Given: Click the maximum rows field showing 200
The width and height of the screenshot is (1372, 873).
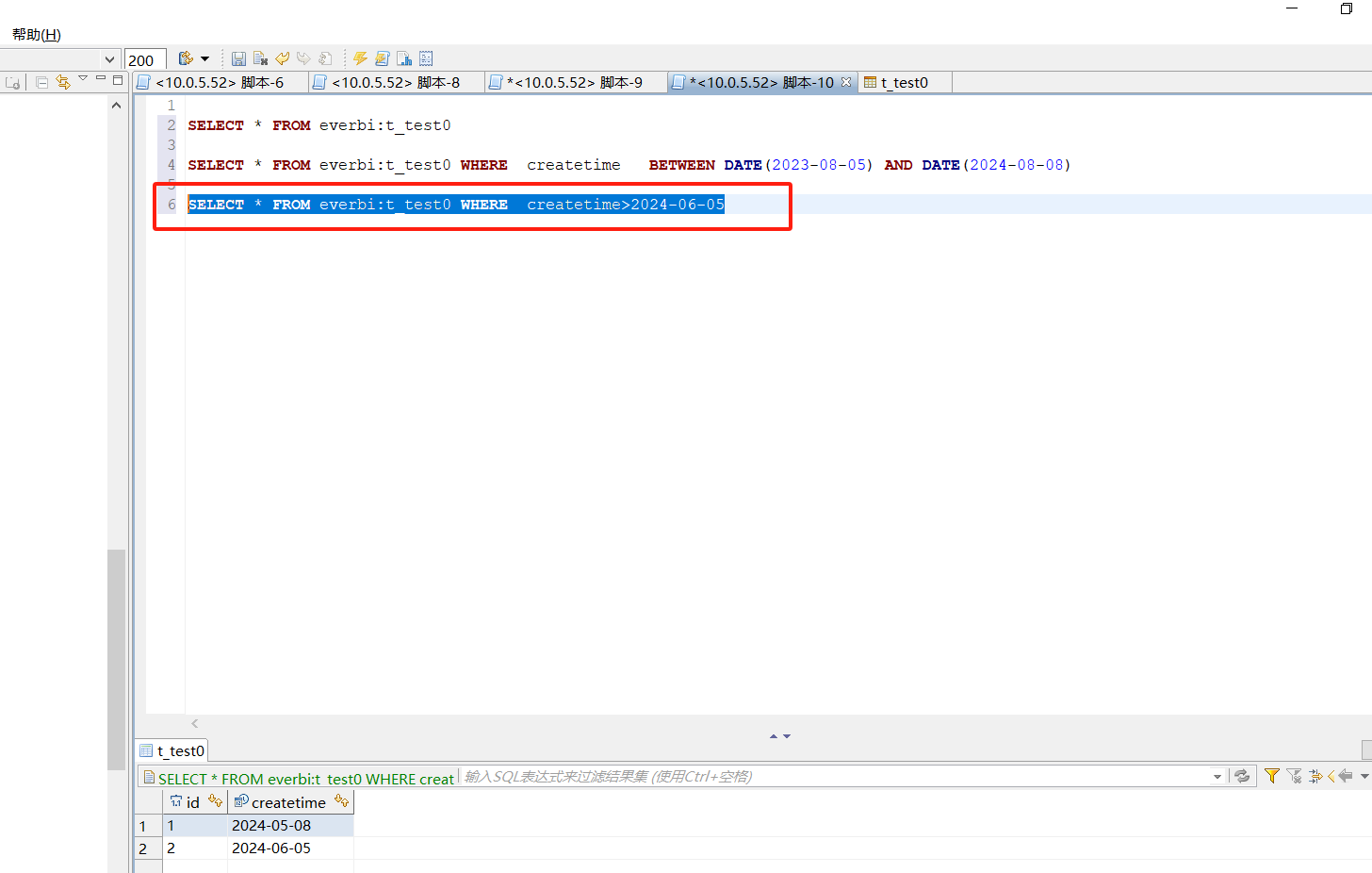Looking at the screenshot, I should click(145, 59).
